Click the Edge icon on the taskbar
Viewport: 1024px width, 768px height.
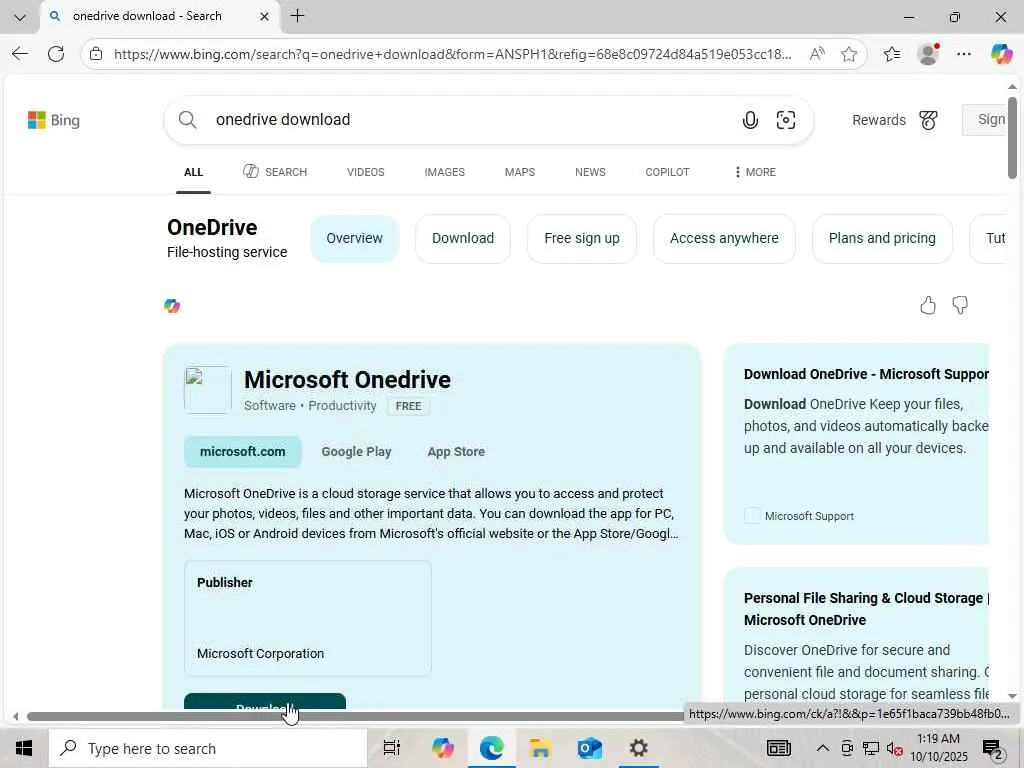coord(491,748)
